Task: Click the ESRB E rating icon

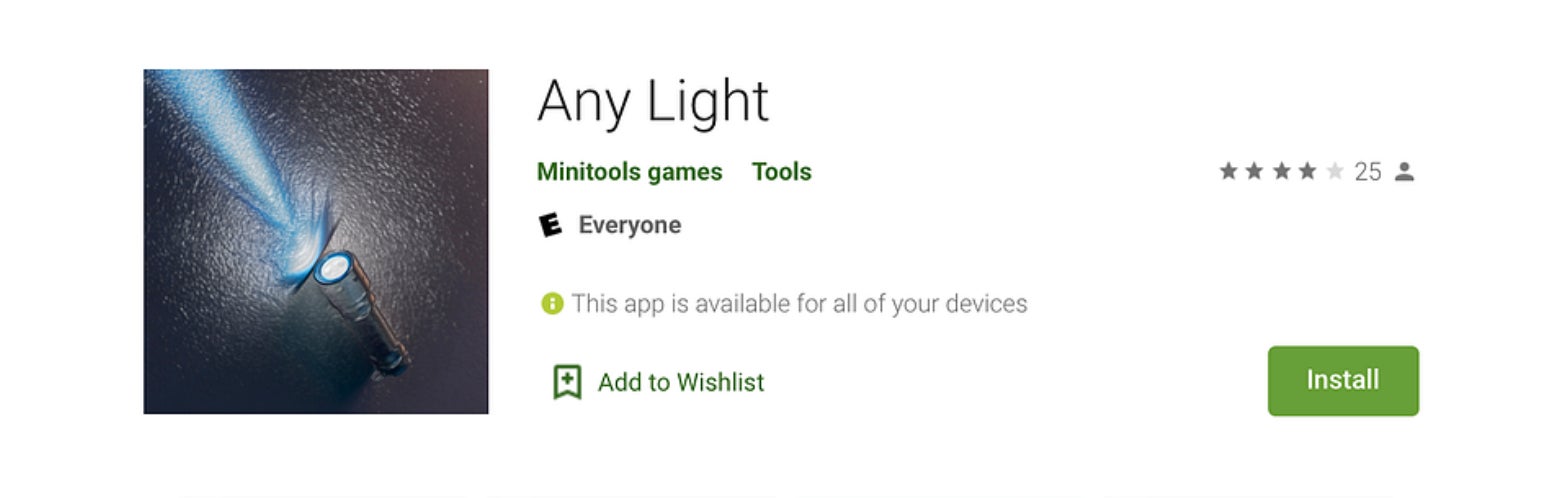Action: coord(550,225)
